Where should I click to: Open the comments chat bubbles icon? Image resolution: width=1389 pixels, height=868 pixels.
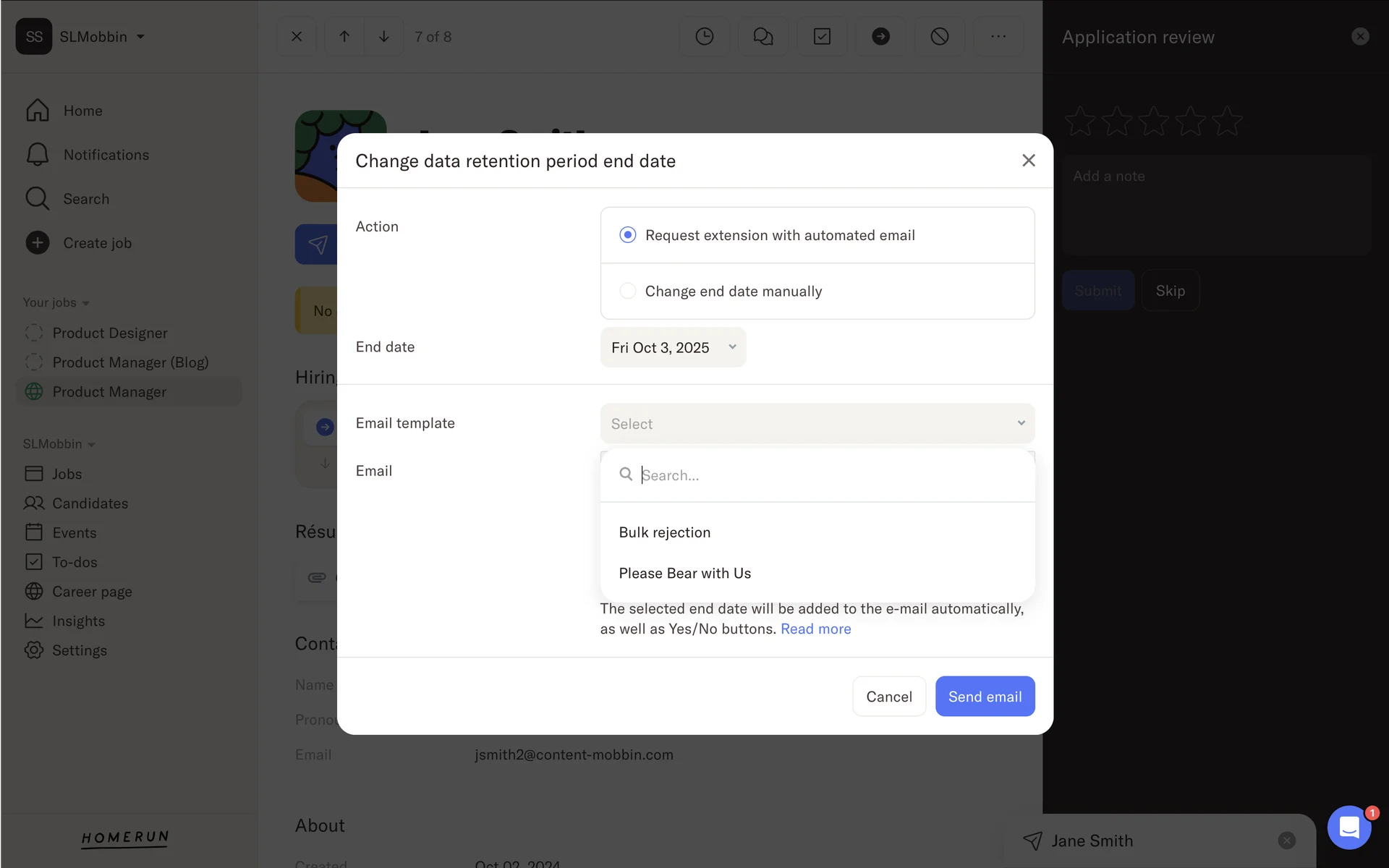(763, 36)
